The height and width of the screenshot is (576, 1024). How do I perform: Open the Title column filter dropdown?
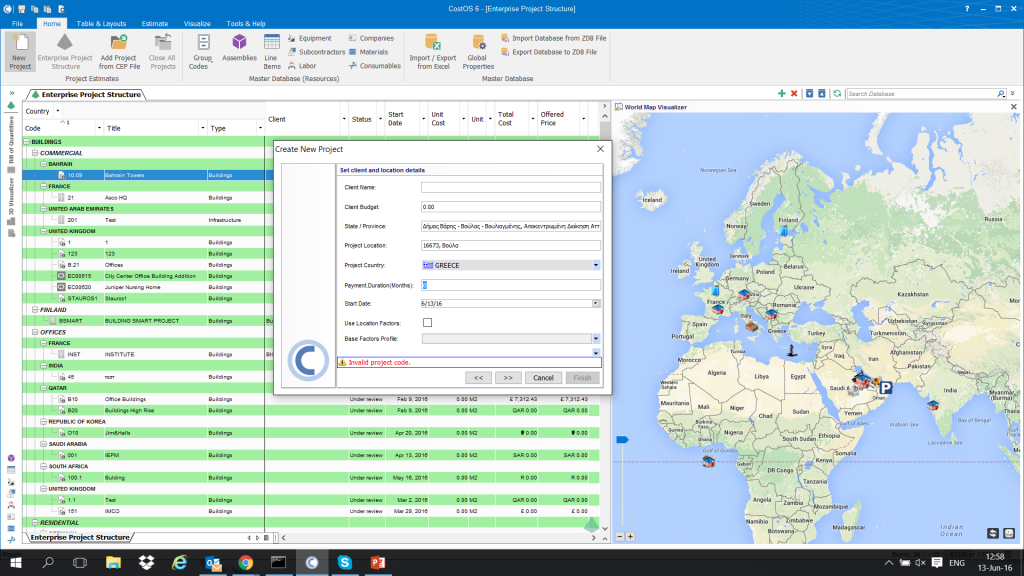tap(202, 128)
